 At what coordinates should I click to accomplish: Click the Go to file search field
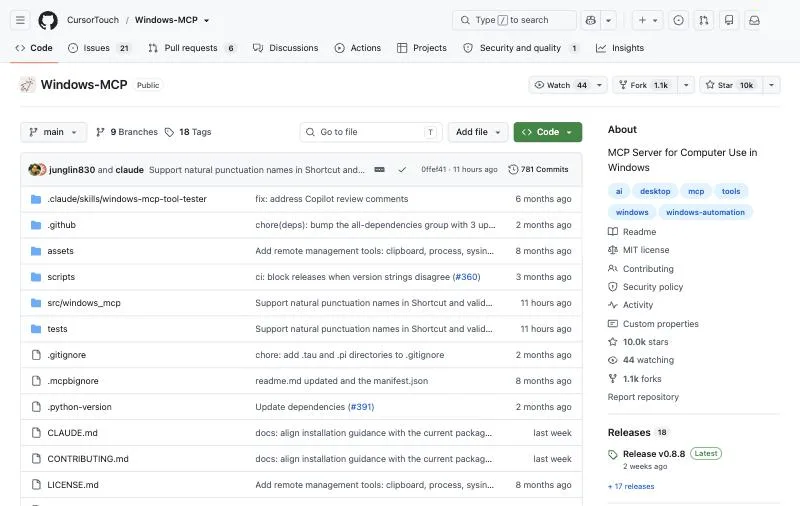point(371,132)
